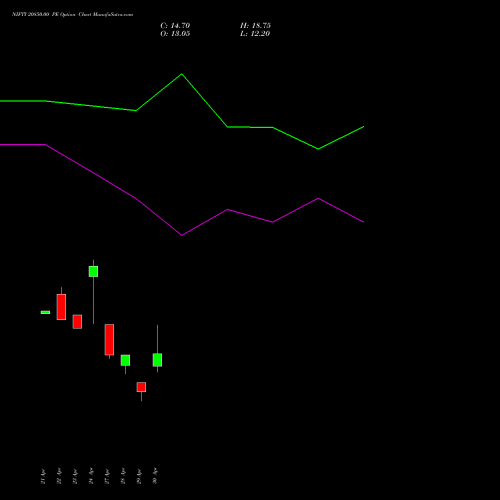Click the lowest trough of the purple line
Image resolution: width=500 pixels, height=500 pixels.
[182, 235]
